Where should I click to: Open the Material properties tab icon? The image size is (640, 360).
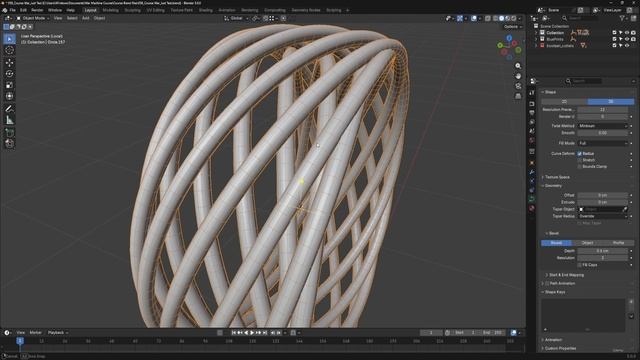tap(532, 208)
